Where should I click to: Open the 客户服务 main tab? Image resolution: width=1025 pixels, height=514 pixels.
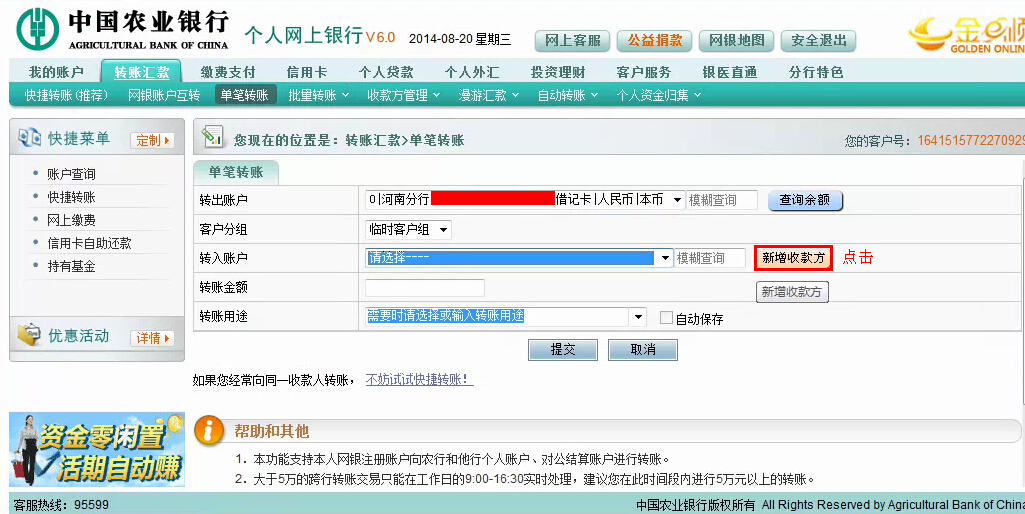[x=644, y=72]
